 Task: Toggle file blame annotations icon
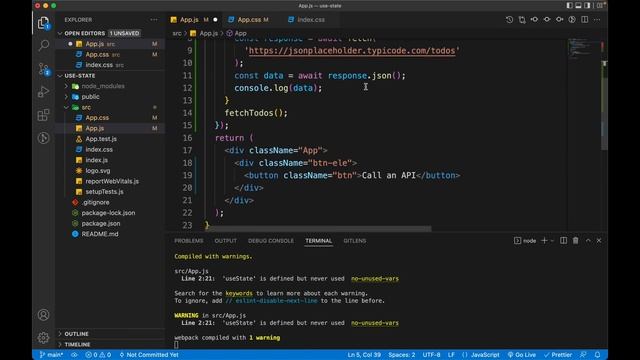click(x=572, y=20)
